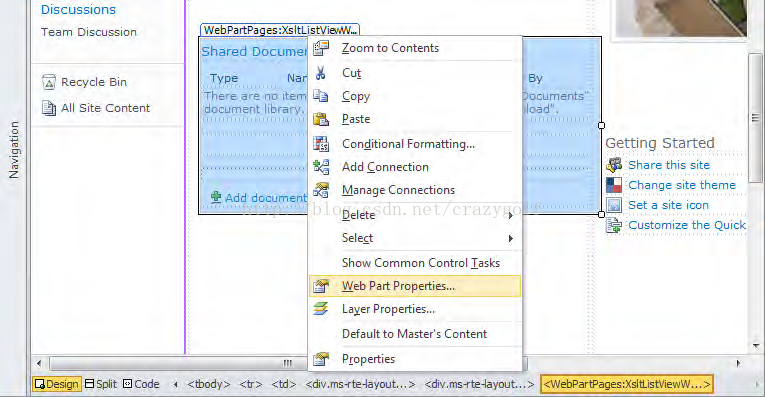
Task: Open the Navigation side pane tab
Action: click(14, 150)
